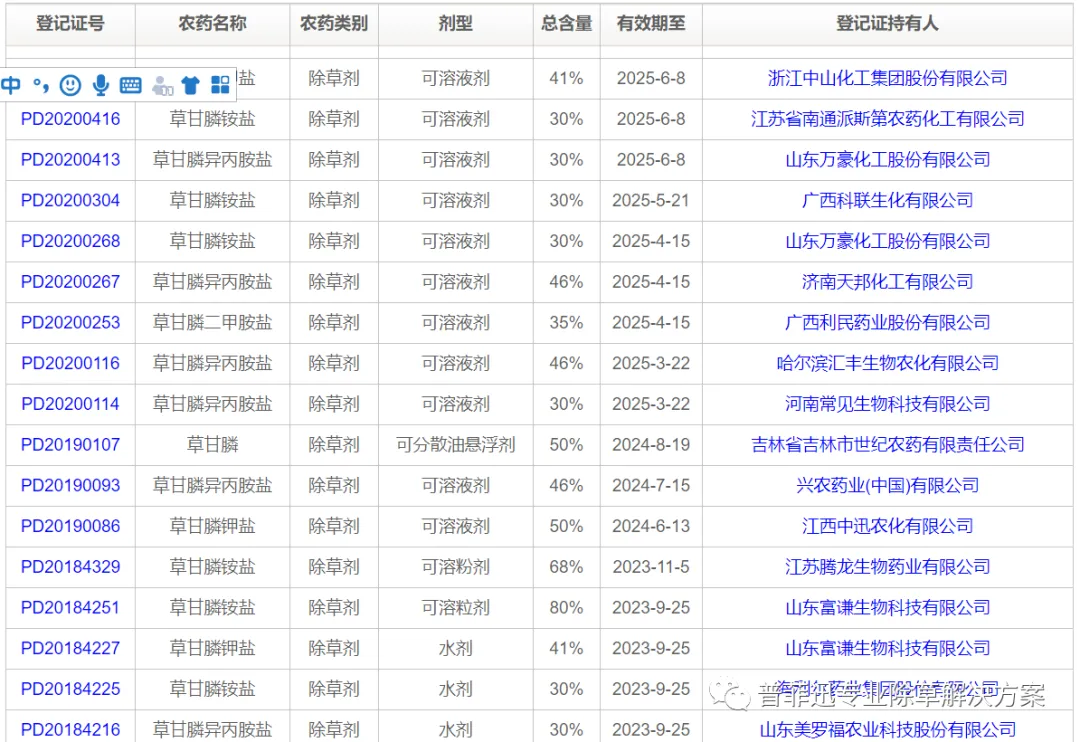Open holder 兴农药业(中国)有限公司
The image size is (1080, 742).
click(x=887, y=485)
